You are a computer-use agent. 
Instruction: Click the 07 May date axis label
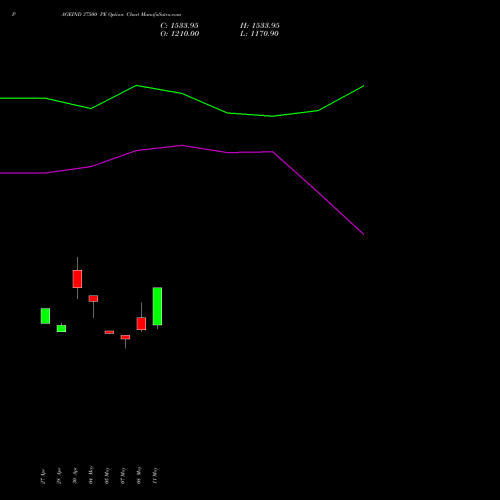(x=123, y=475)
